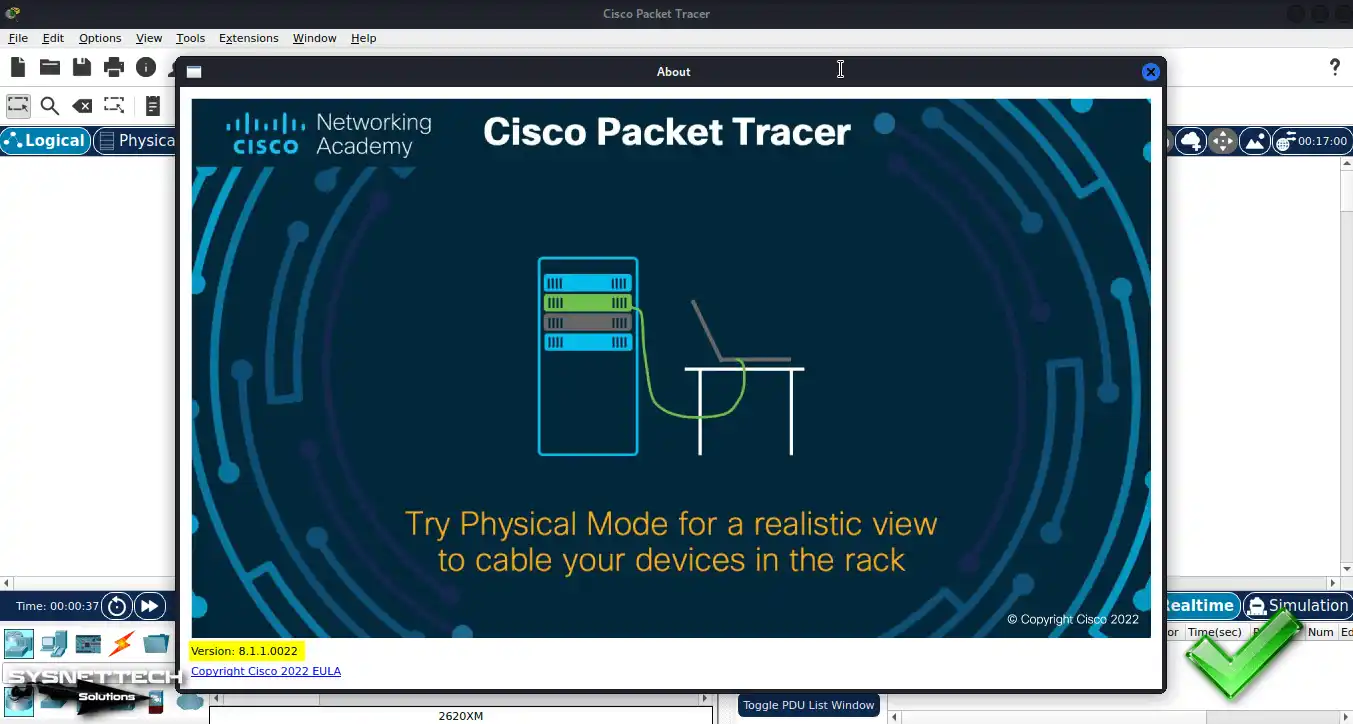Open the Help menu
This screenshot has width=1353, height=724.
coord(363,38)
